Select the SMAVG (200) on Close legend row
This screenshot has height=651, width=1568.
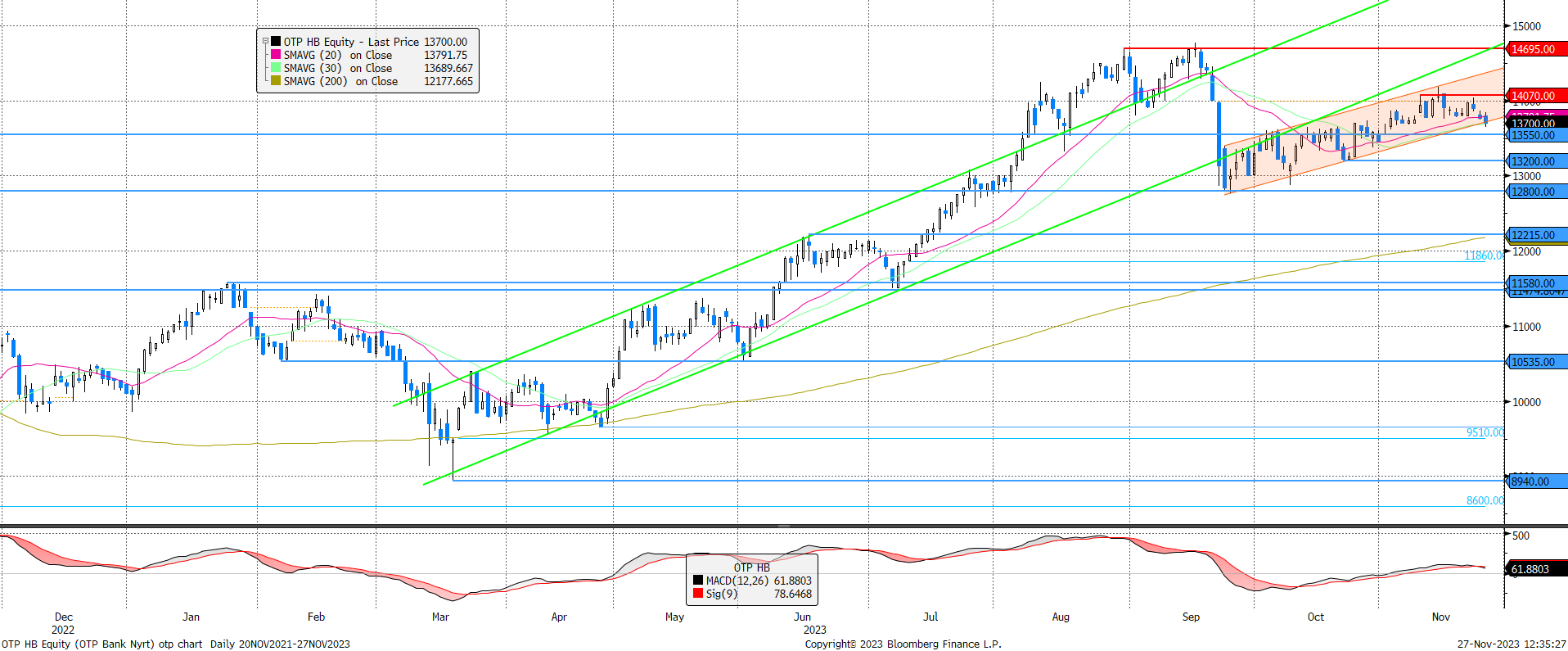click(372, 81)
